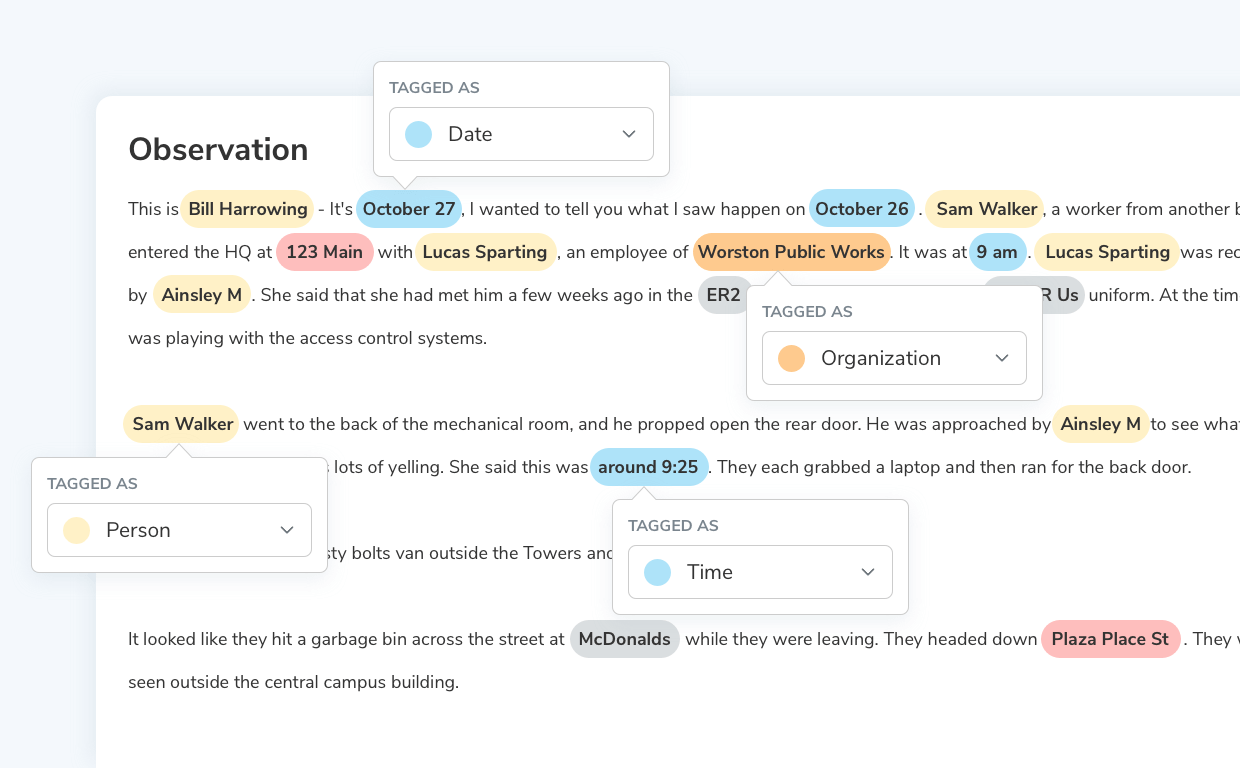This screenshot has height=768, width=1240.
Task: Expand the Date tag type dropdown
Action: [x=629, y=133]
